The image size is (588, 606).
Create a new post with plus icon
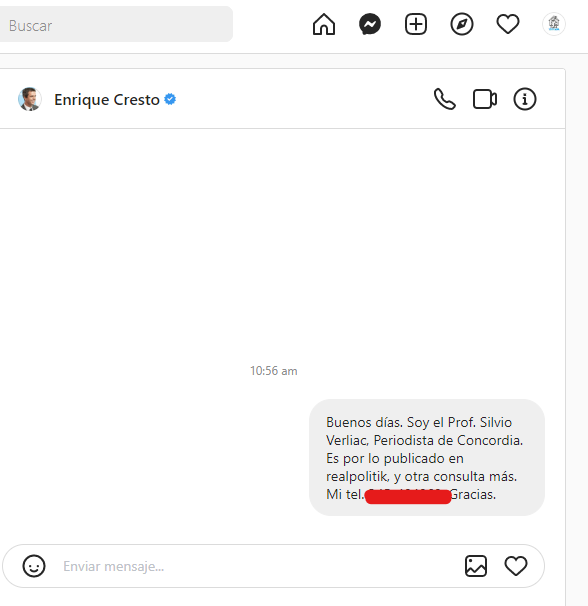click(416, 24)
